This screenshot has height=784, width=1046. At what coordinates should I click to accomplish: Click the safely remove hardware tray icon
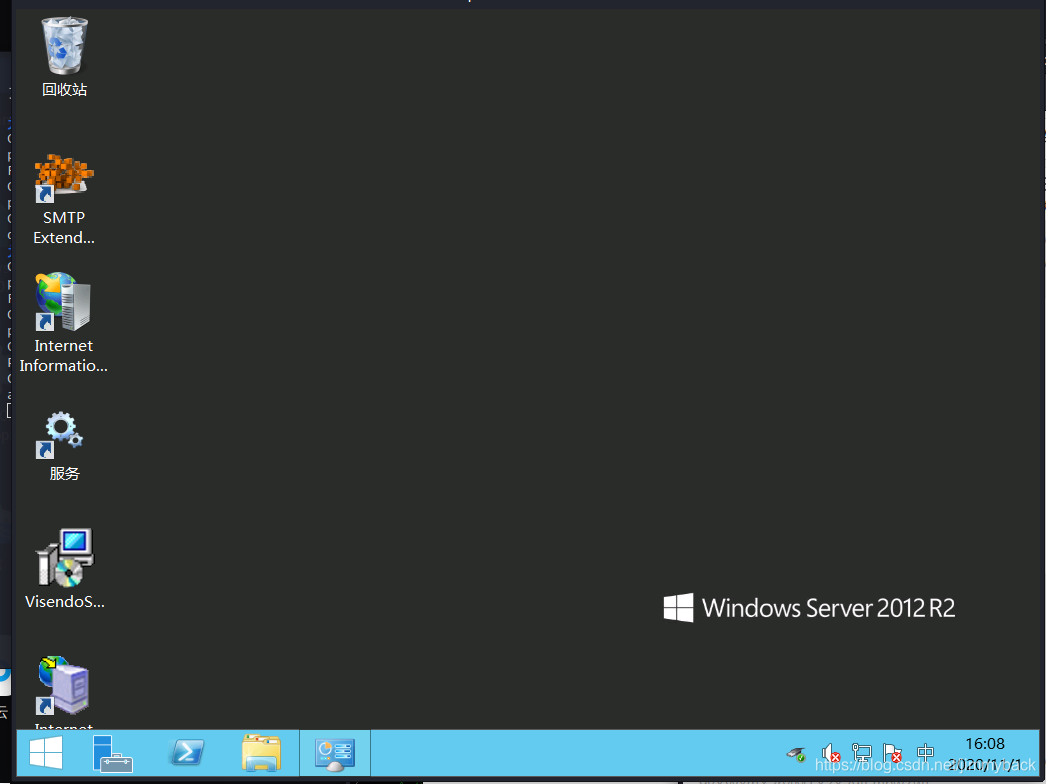[x=797, y=754]
